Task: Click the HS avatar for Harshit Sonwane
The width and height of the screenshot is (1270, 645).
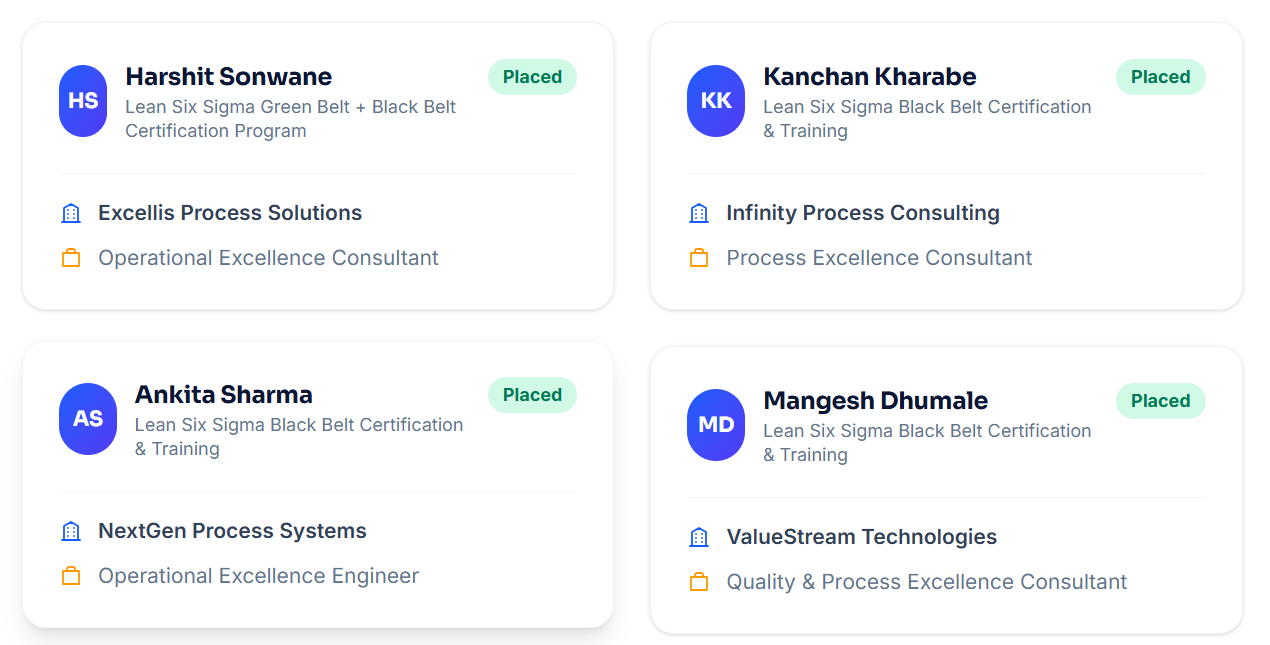Action: 83,101
